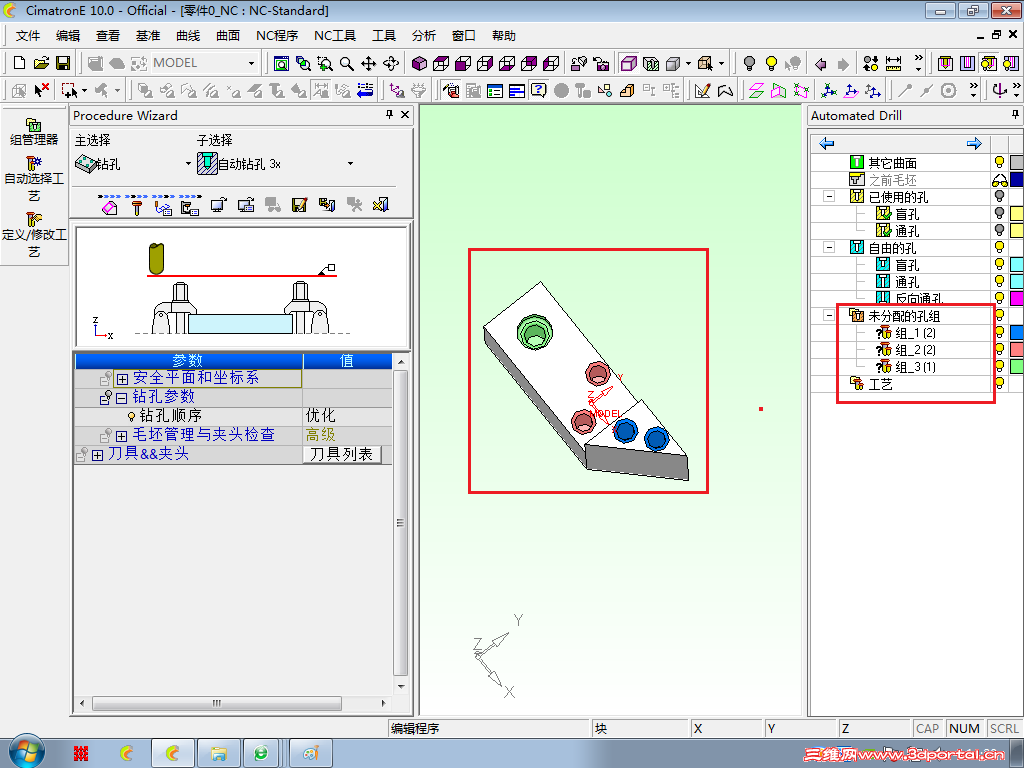
Task: Open the 文件 menu
Action: click(28, 35)
